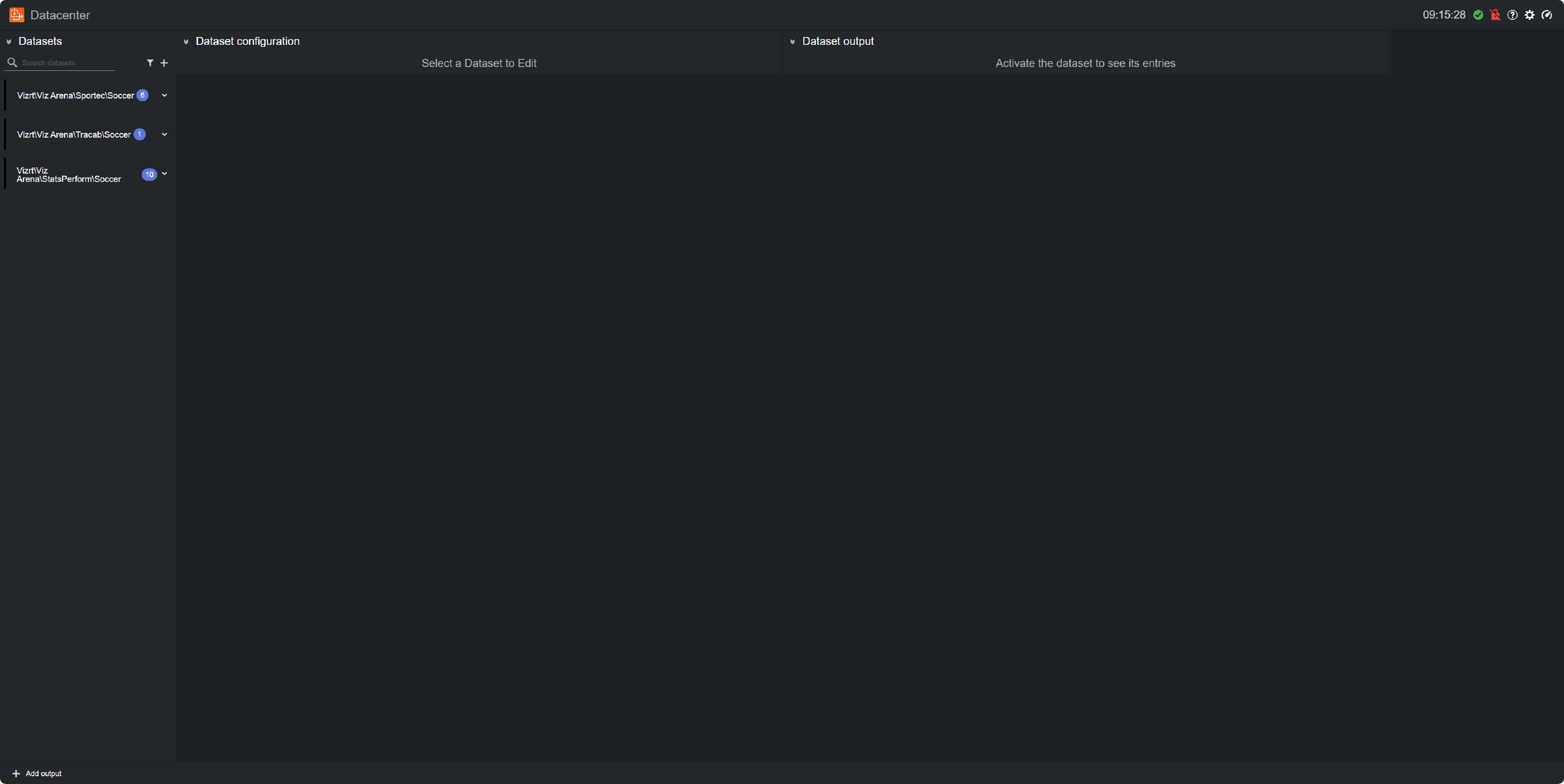
Task: Click the red unlocked padlock license icon
Action: coord(1495,15)
